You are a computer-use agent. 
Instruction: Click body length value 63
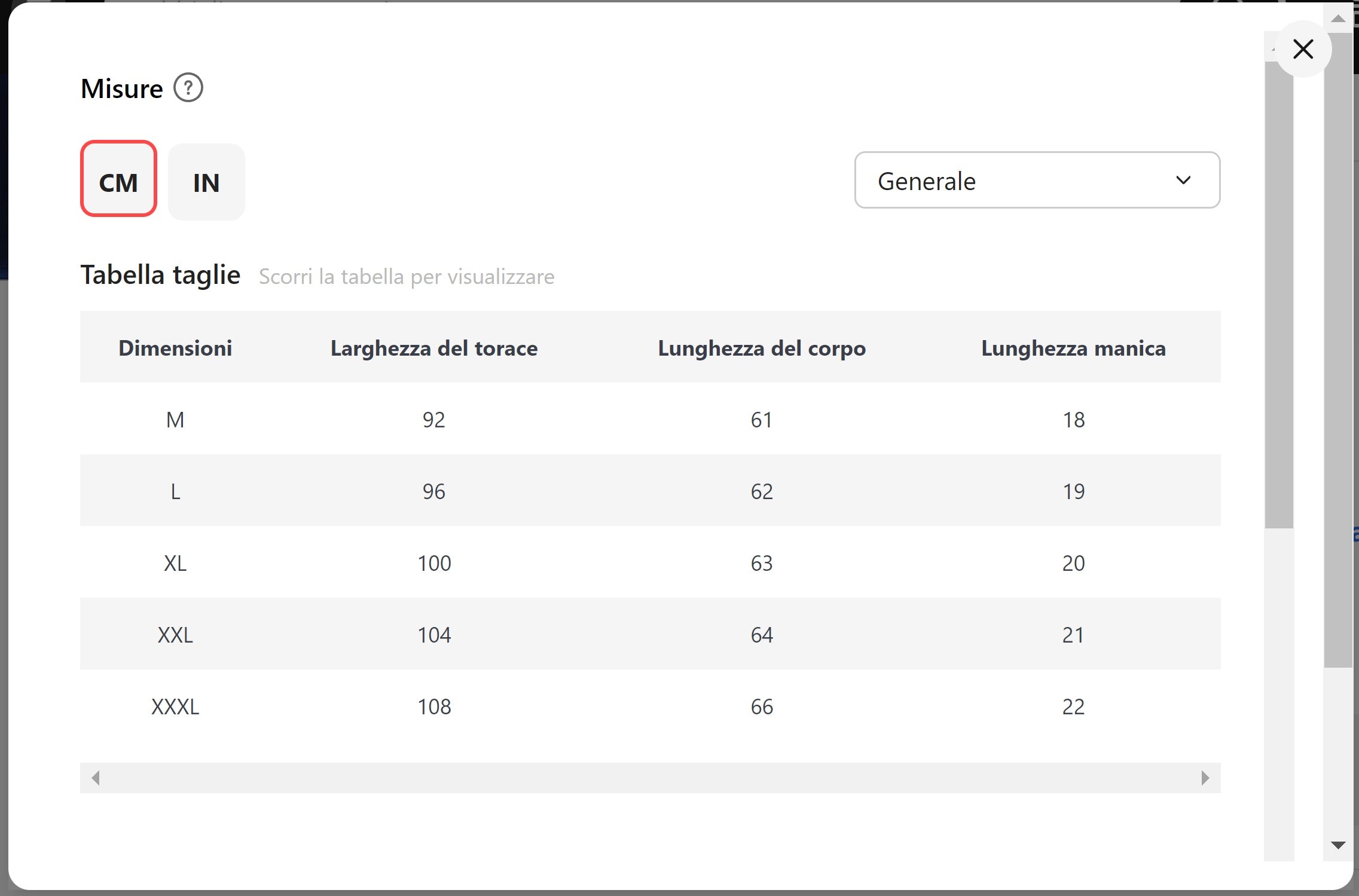coord(762,563)
